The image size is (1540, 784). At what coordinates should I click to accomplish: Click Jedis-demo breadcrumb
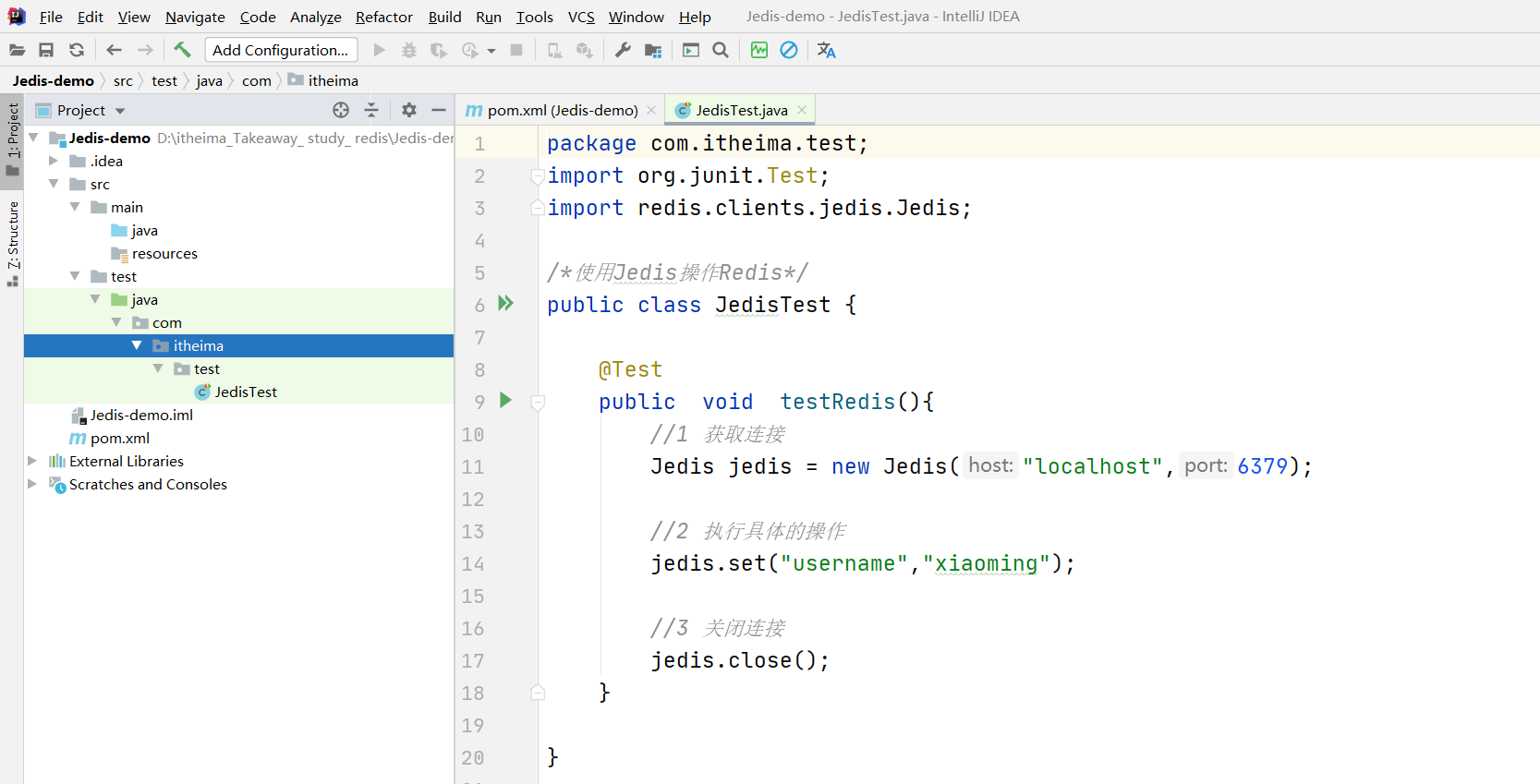[x=54, y=80]
